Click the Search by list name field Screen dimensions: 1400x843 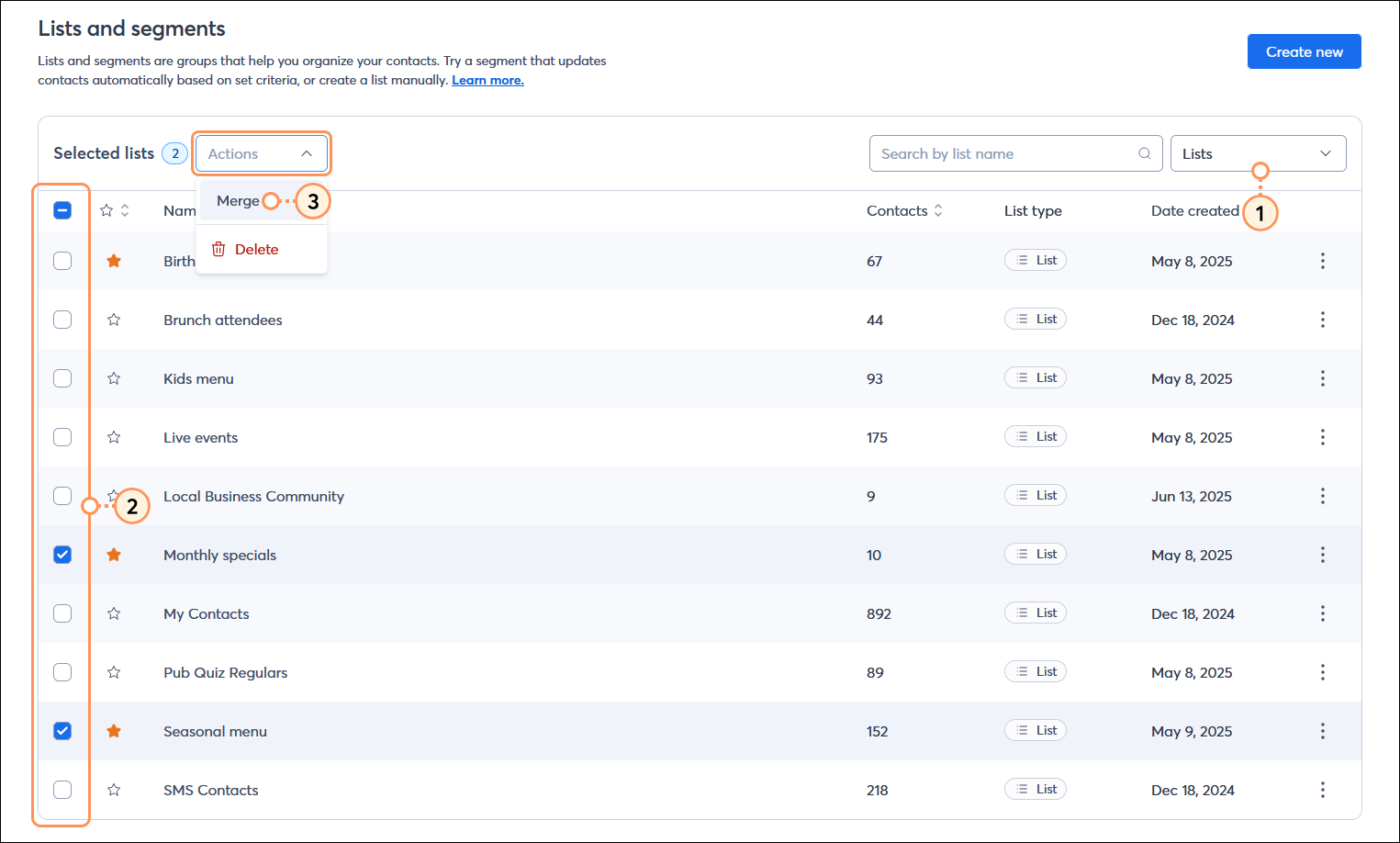(x=1001, y=153)
